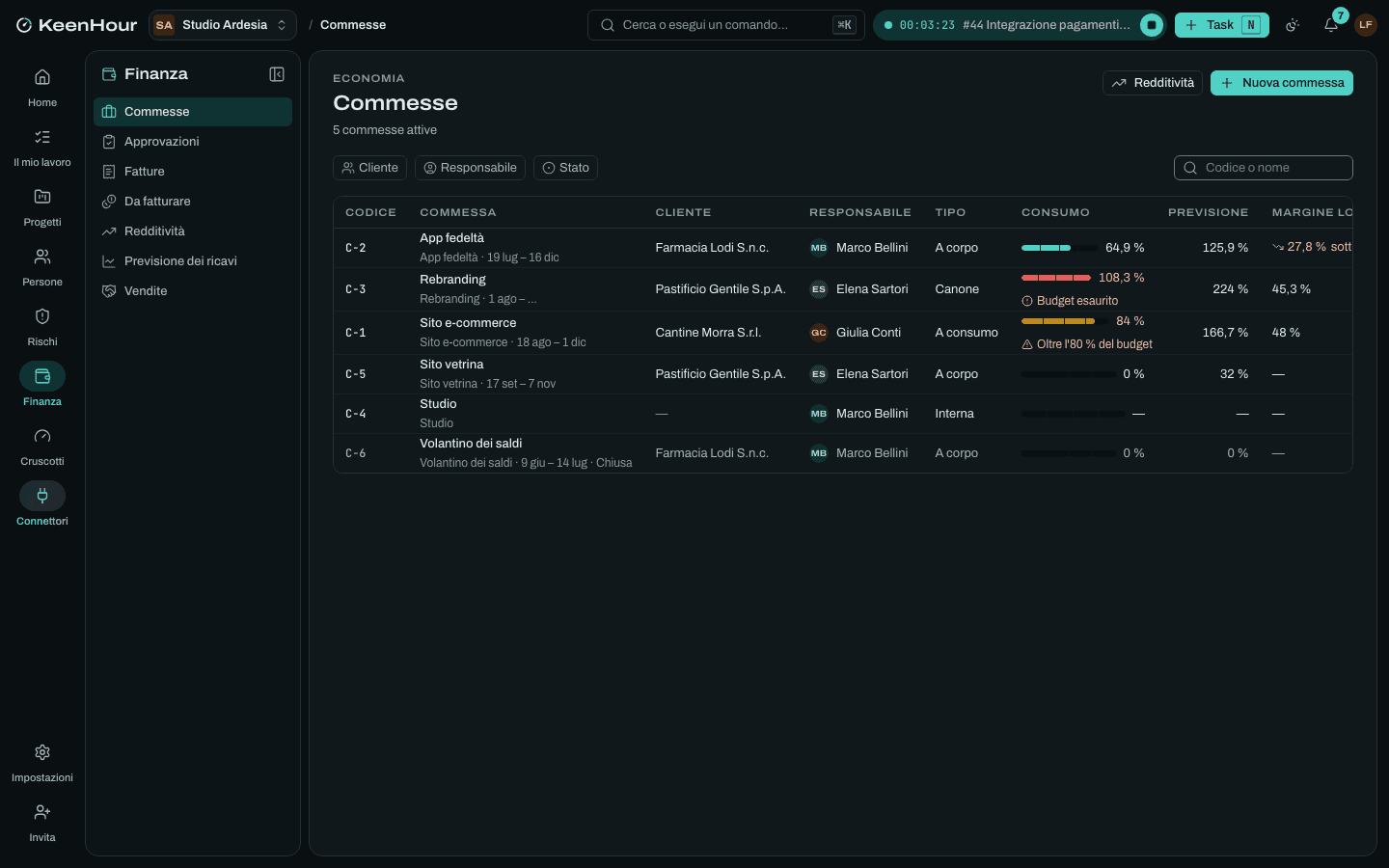Viewport: 1389px width, 868px height.
Task: Open Da fatturare in the Finanza menu
Action: click(193, 202)
